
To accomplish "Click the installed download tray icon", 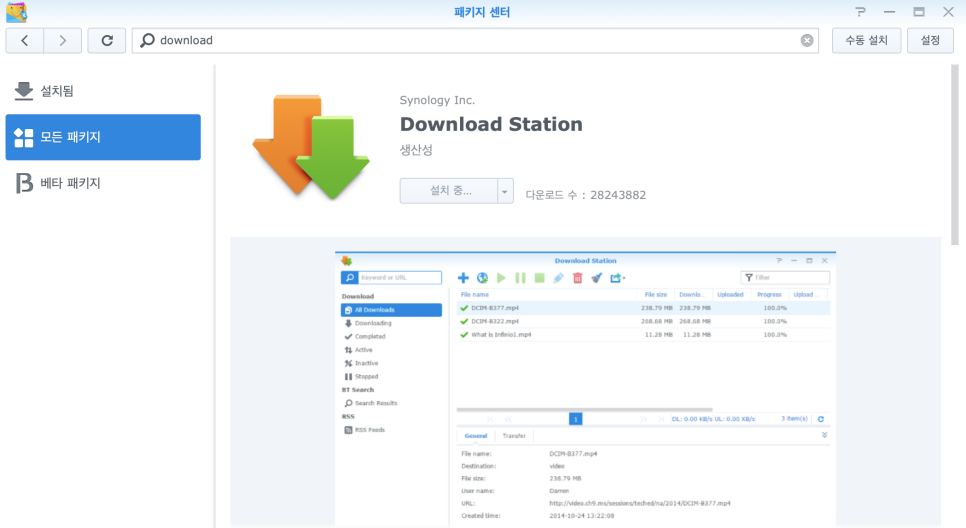I will [x=23, y=91].
